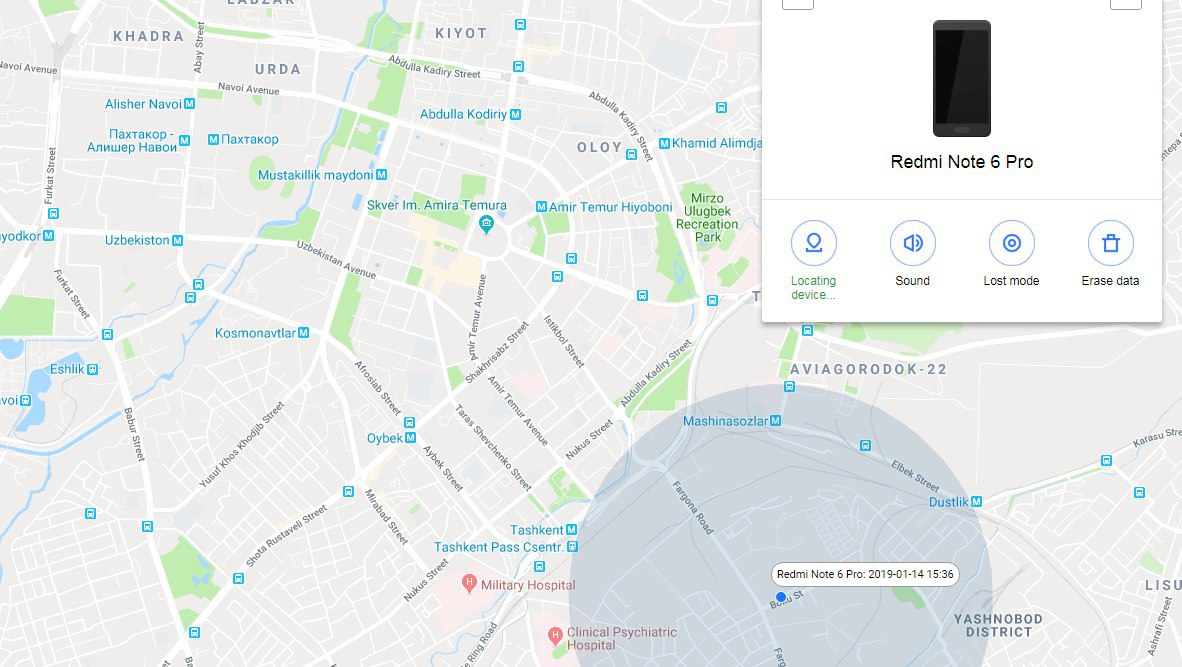Enable Lost mode for the device
The image size is (1182, 667).
pos(1011,243)
